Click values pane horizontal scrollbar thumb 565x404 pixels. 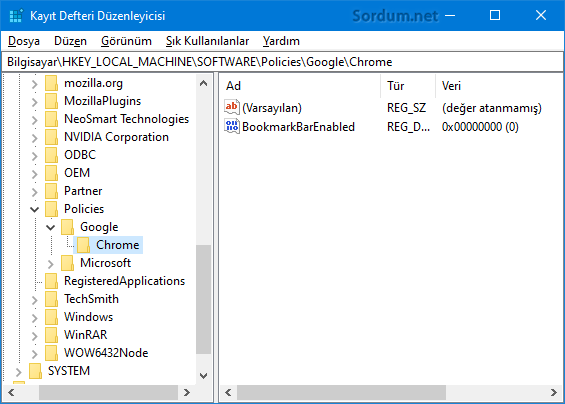(341, 392)
